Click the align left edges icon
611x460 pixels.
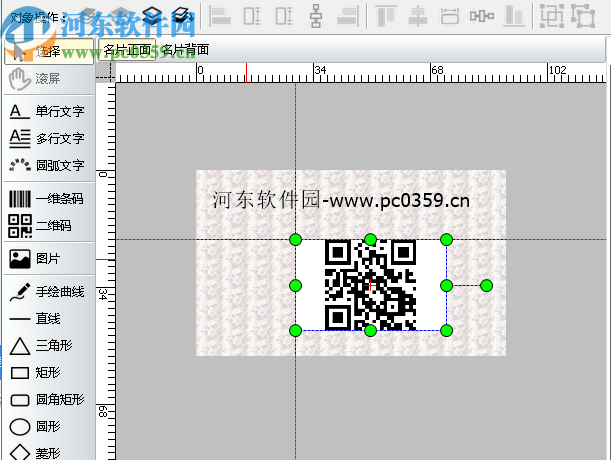(220, 16)
